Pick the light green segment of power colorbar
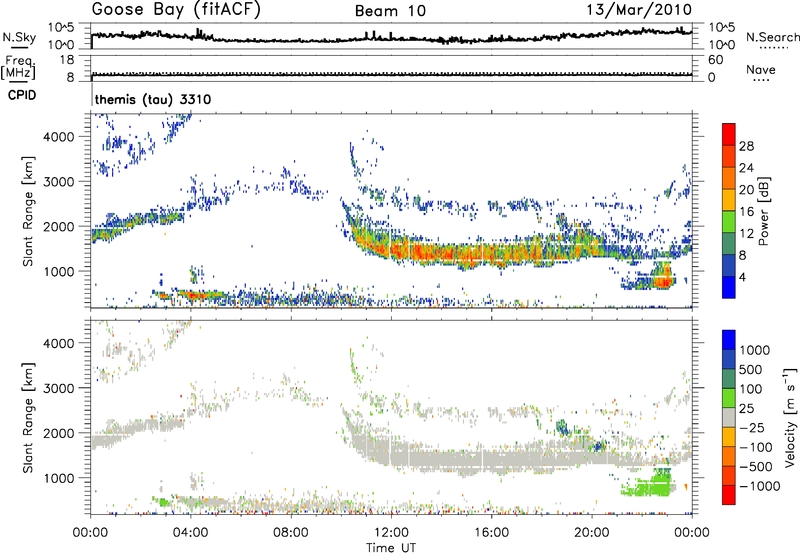The width and height of the screenshot is (800, 554). [729, 221]
